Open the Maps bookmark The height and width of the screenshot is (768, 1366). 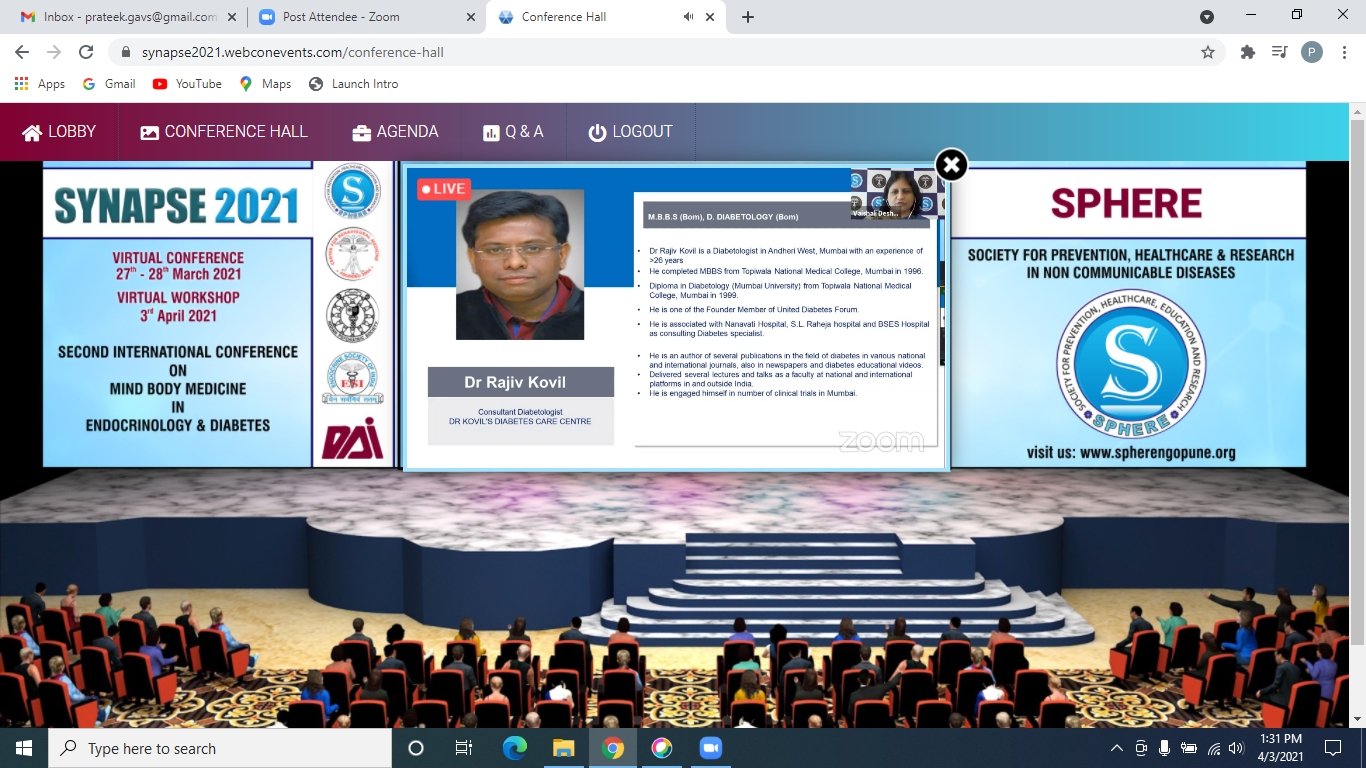tap(265, 84)
